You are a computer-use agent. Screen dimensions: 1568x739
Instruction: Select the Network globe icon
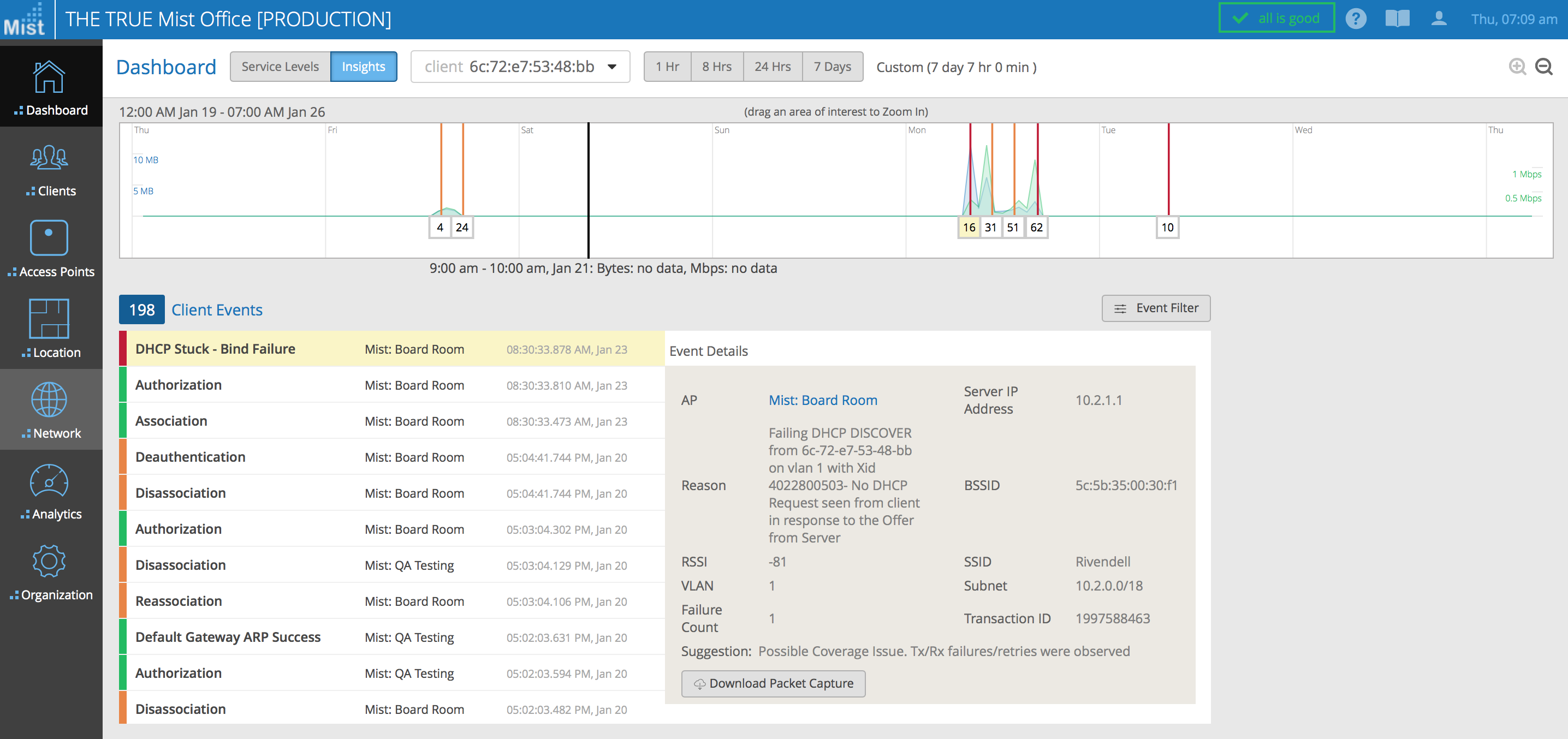click(49, 400)
